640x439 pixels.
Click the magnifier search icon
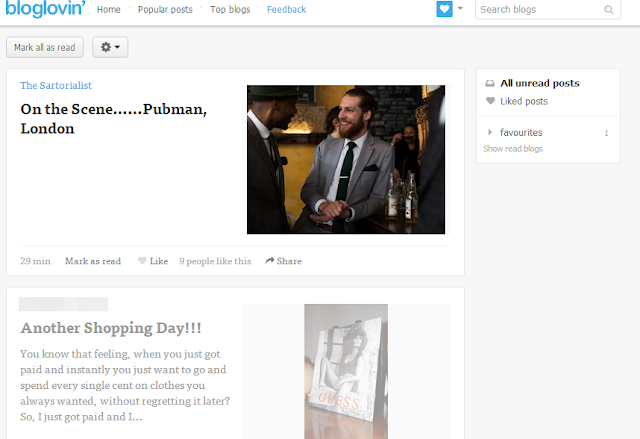tap(609, 9)
